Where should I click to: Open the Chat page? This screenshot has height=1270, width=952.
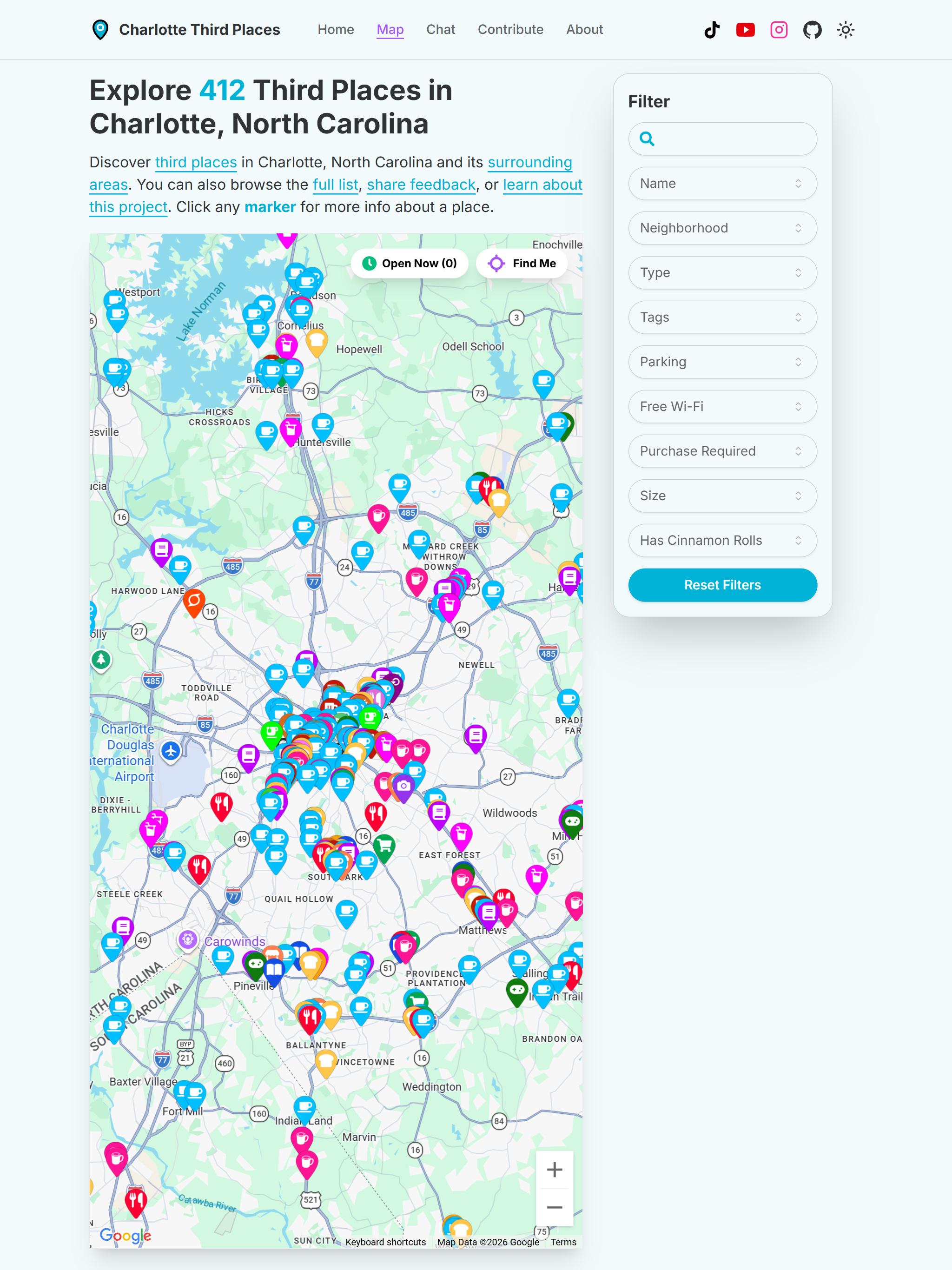pyautogui.click(x=440, y=29)
